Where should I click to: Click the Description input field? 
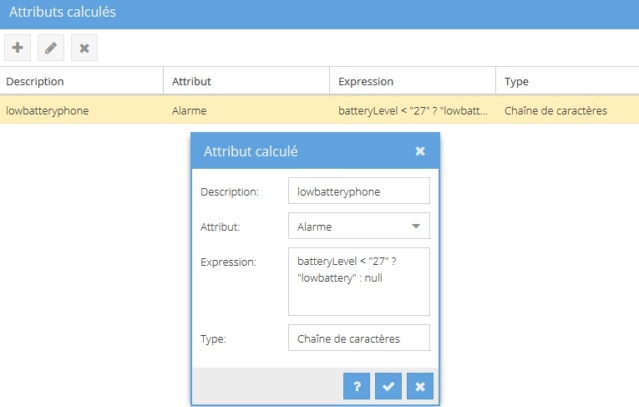coord(359,191)
